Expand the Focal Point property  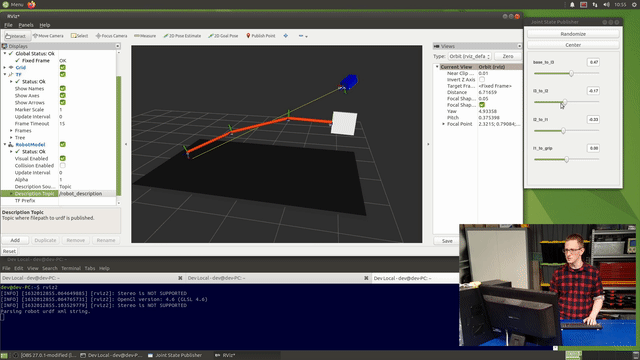(x=444, y=124)
